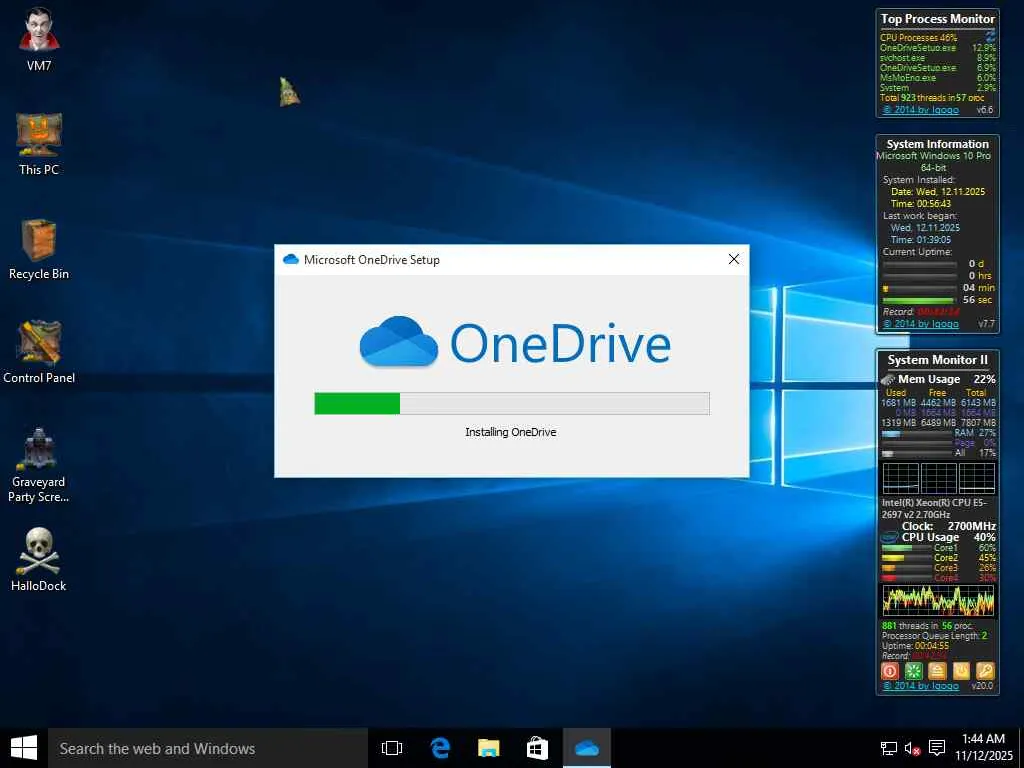This screenshot has height=768, width=1024.
Task: Open the taskbar clock showing 1:44 AM
Action: point(984,747)
